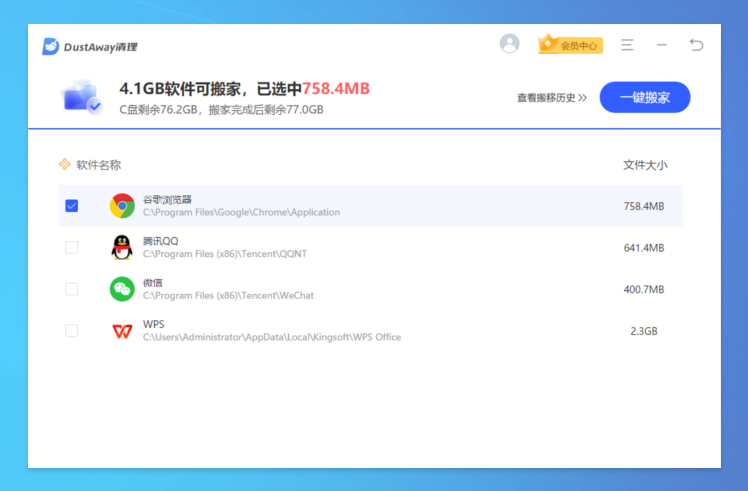Select the 微信 name text
Image resolution: width=748 pixels, height=491 pixels.
(153, 282)
